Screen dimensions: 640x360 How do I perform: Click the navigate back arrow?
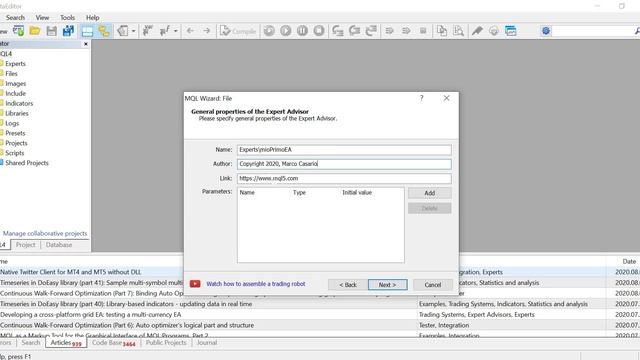(190, 31)
